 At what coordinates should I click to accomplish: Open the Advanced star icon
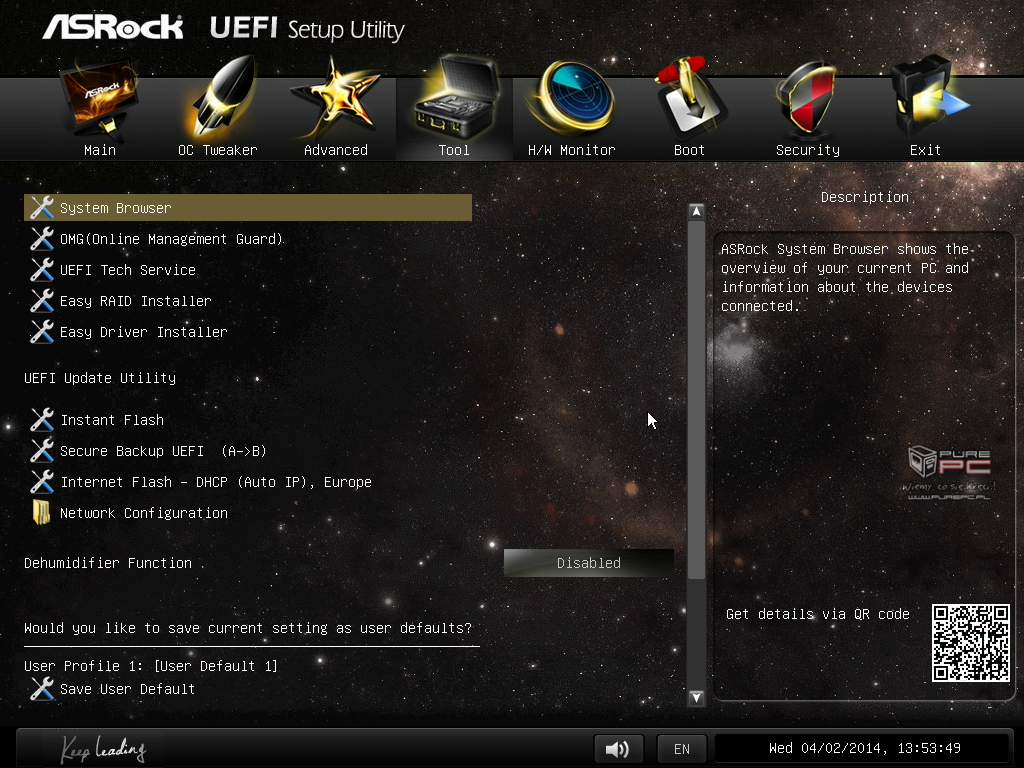tap(336, 99)
